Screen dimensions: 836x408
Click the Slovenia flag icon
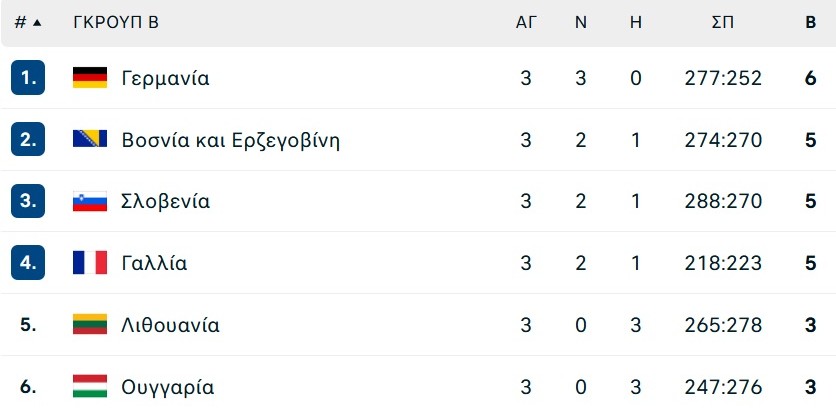pyautogui.click(x=90, y=201)
